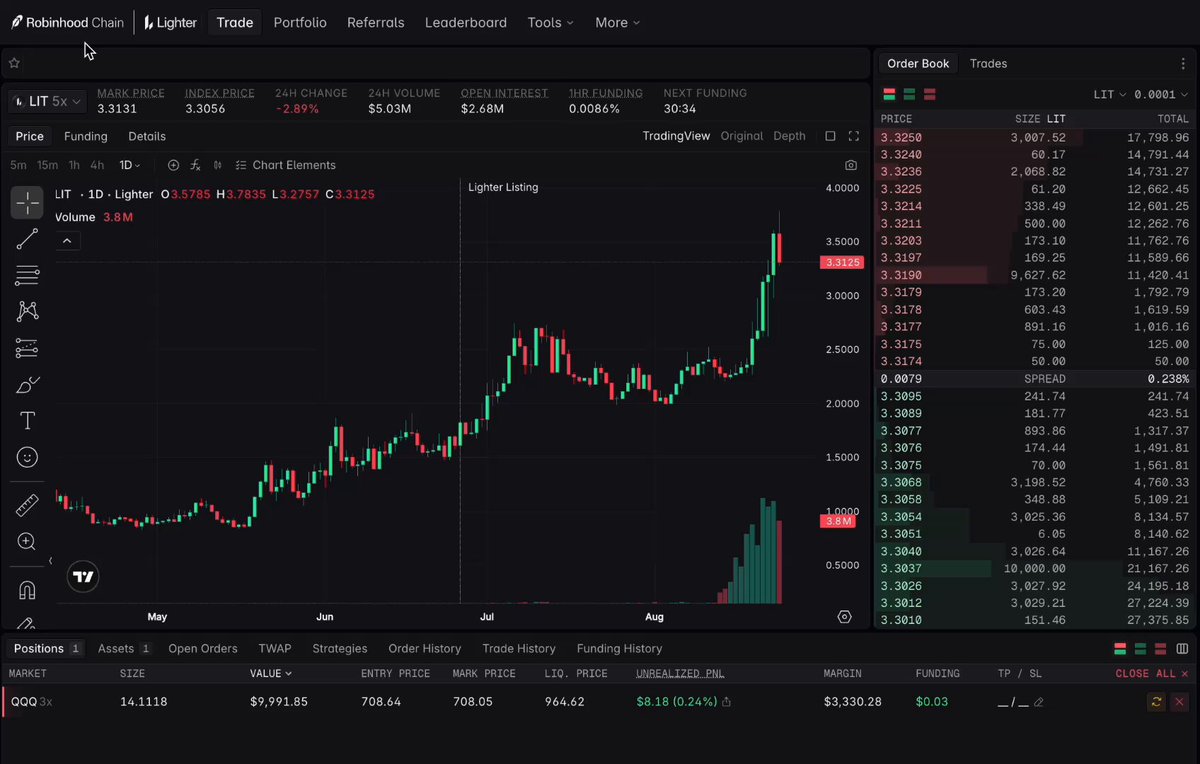
Task: Activate the zoom in tool
Action: 27,542
